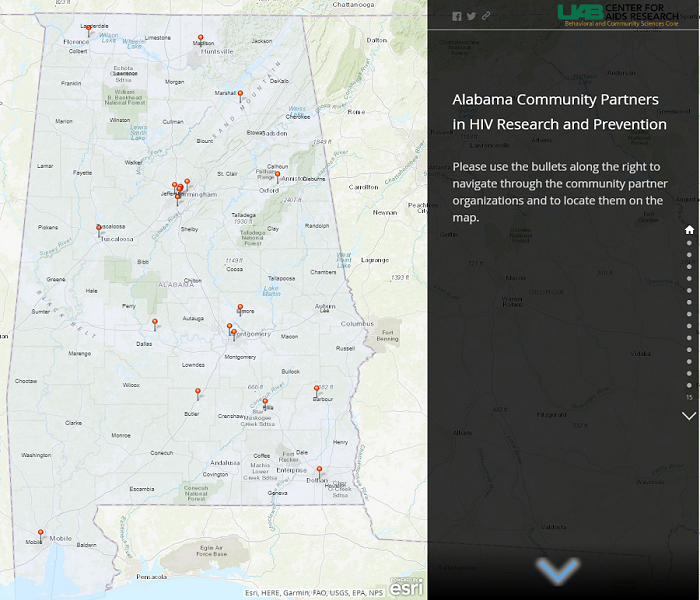Open the Dallas county map marker
Viewport: 700px width, 600px height.
pyautogui.click(x=154, y=323)
